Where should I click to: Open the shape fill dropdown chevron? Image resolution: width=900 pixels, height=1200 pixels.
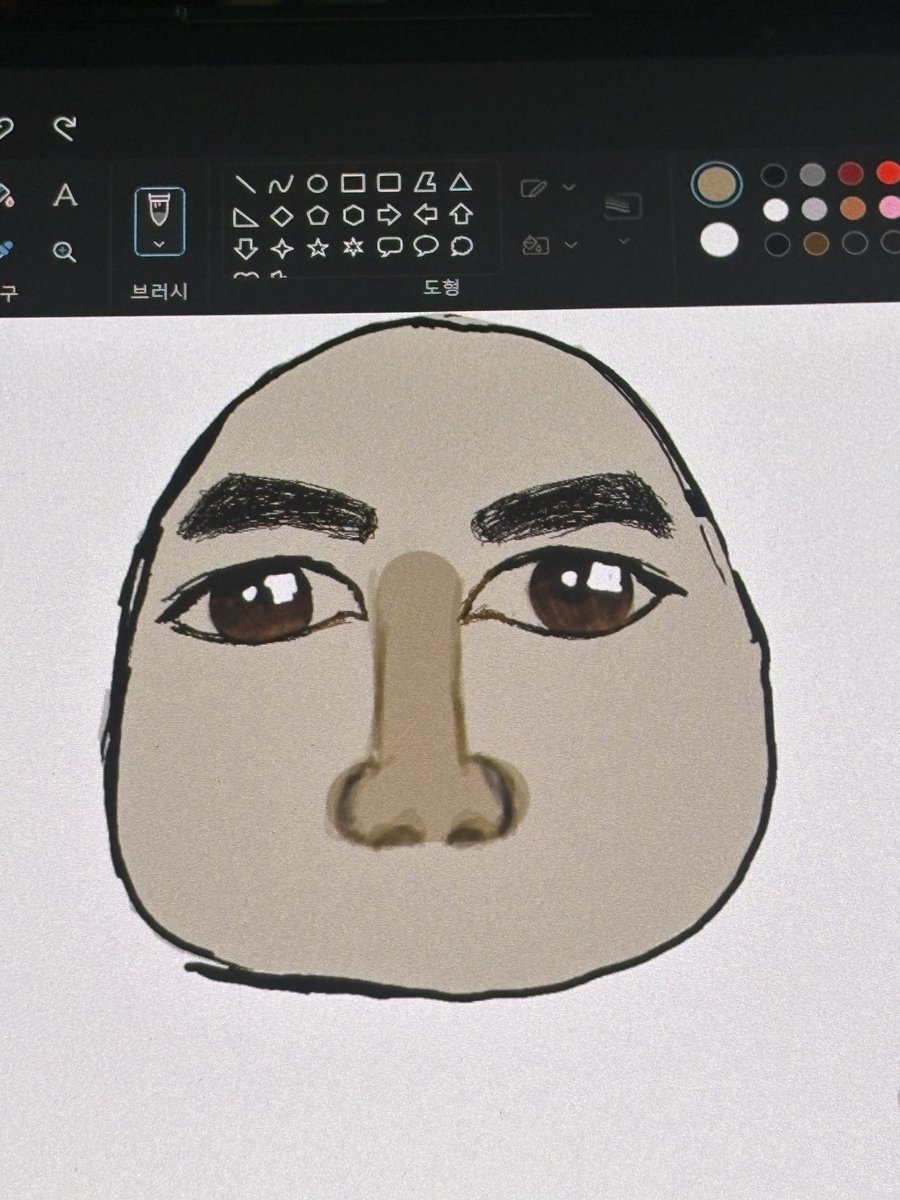tap(569, 244)
